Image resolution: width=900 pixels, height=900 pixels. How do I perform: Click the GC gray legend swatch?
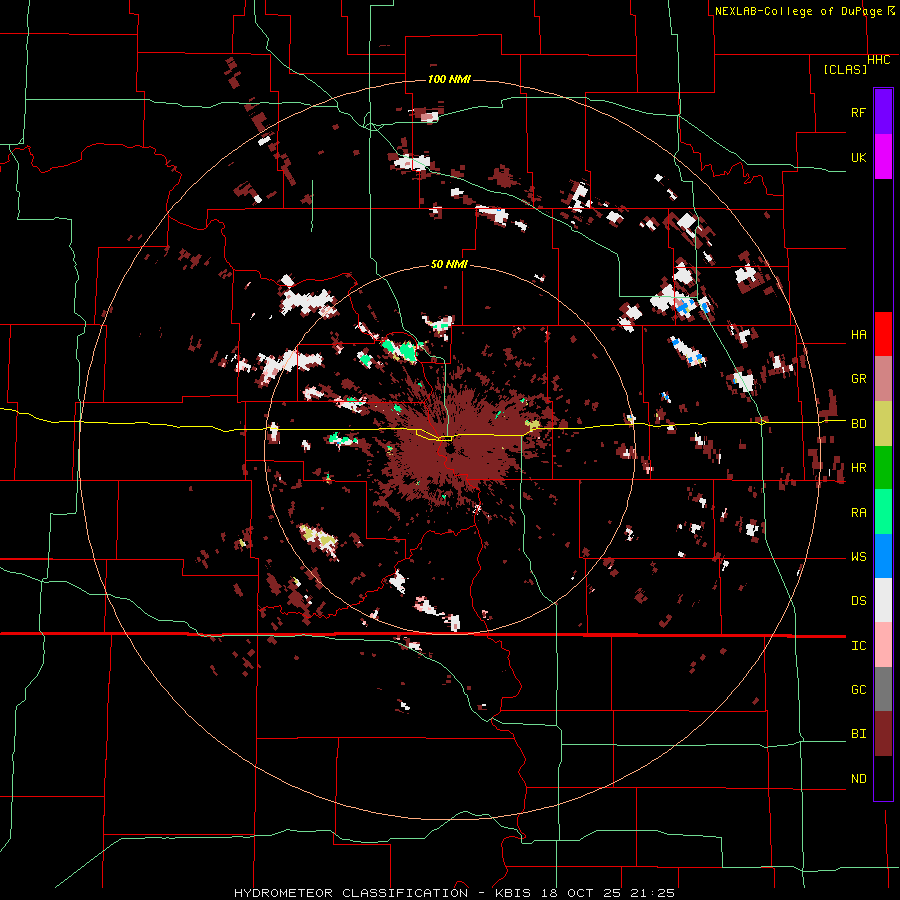point(883,689)
